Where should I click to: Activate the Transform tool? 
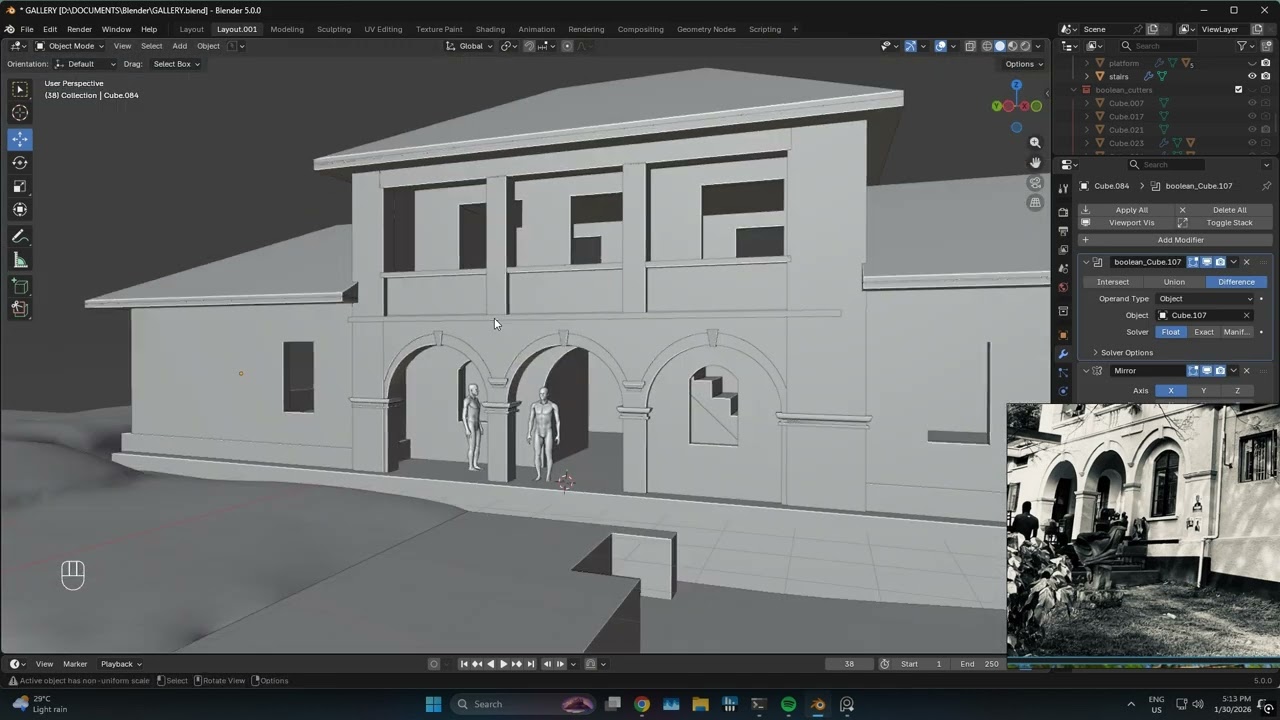click(x=20, y=210)
